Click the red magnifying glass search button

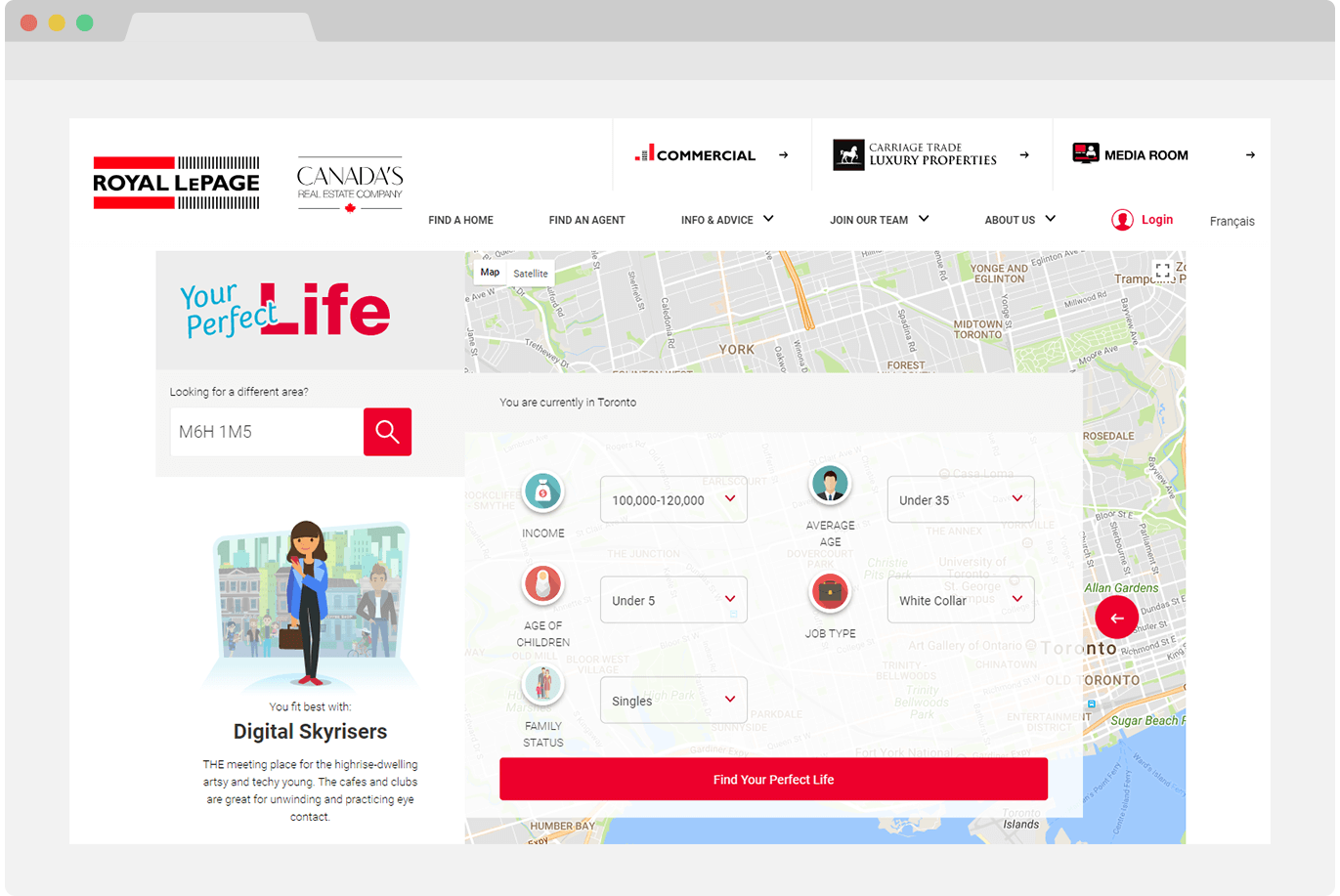[x=387, y=432]
